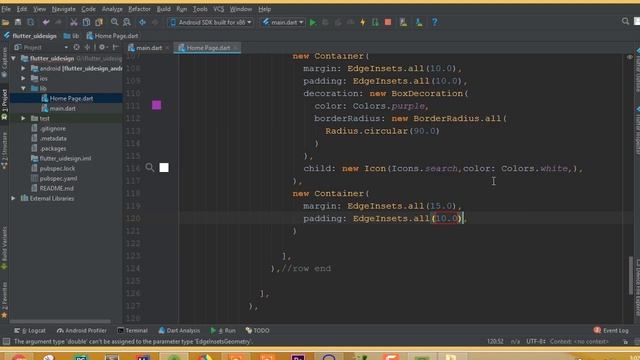The image size is (640, 360).
Task: Click lib breadcrumb in navigation bar
Action: [71, 36]
